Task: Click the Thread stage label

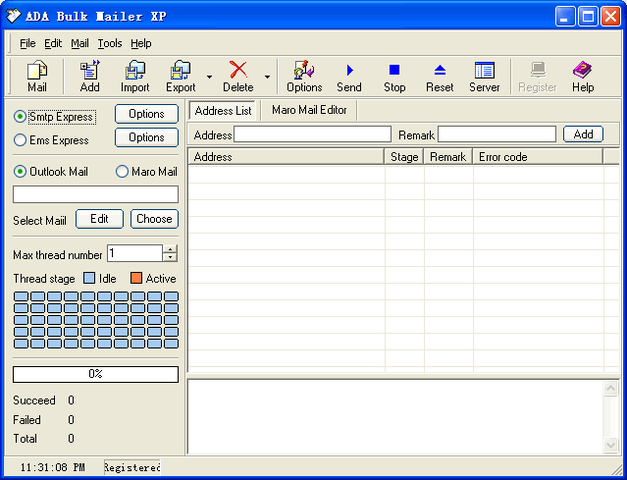Action: 44,279
